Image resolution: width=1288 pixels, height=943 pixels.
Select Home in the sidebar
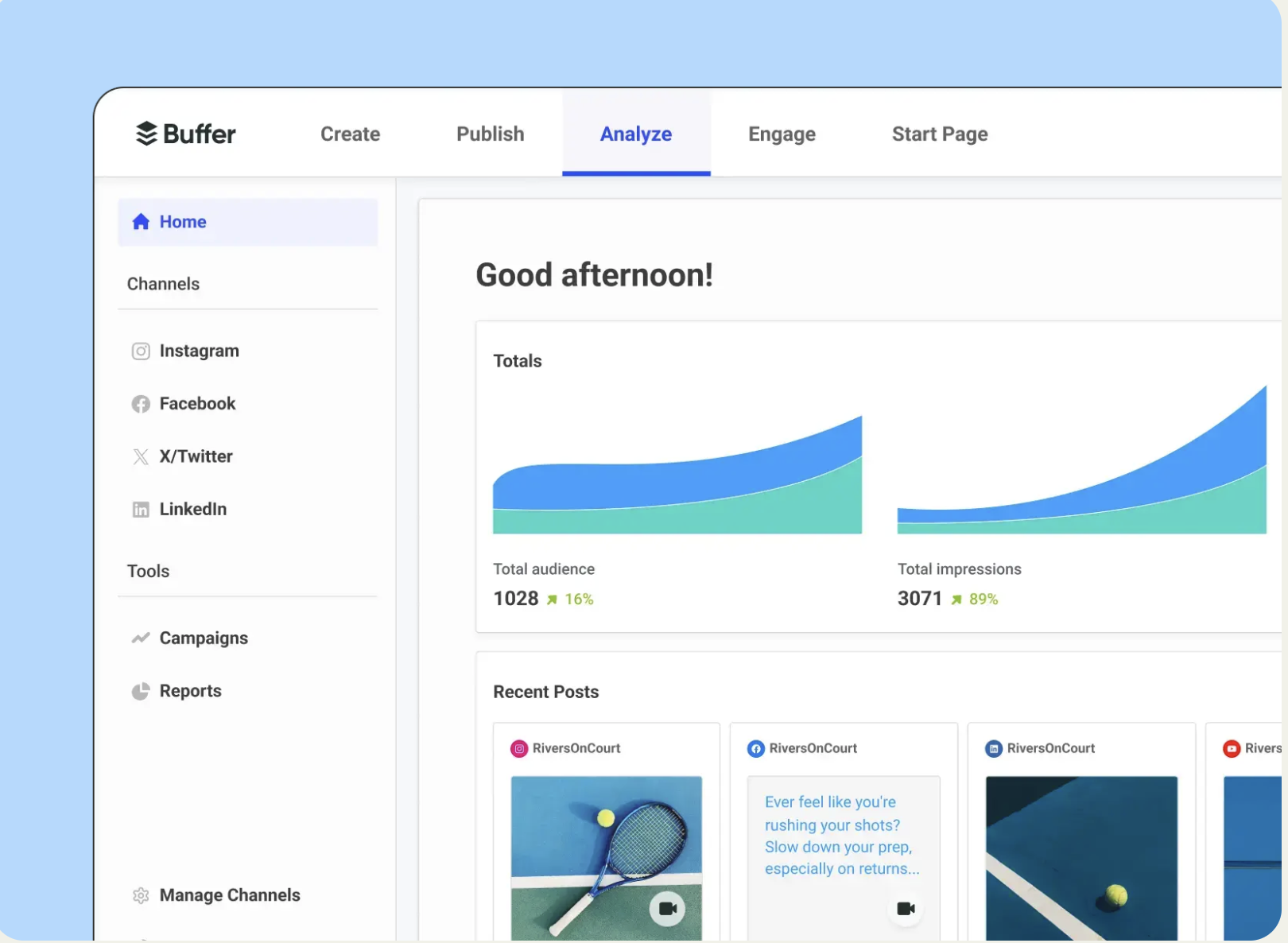tap(248, 222)
